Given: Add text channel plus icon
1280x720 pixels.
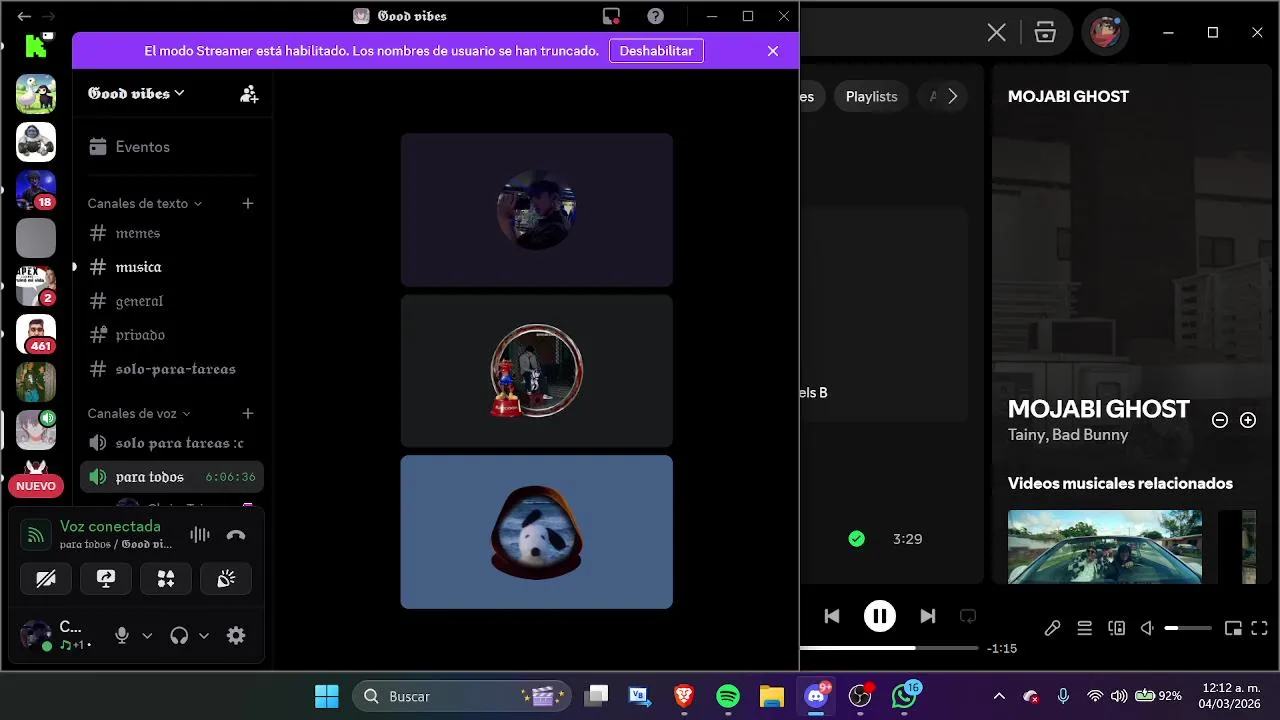Looking at the screenshot, I should coord(248,203).
